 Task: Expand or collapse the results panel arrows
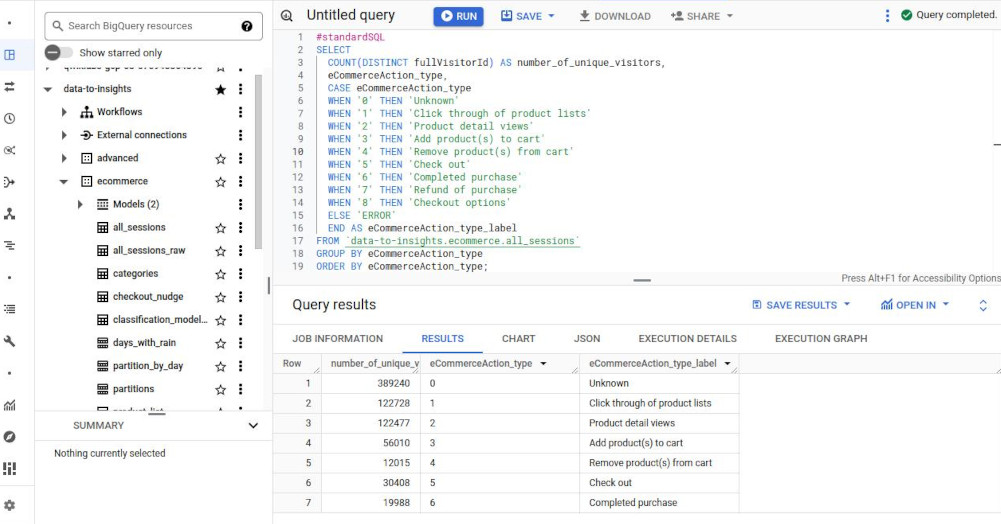pos(982,305)
